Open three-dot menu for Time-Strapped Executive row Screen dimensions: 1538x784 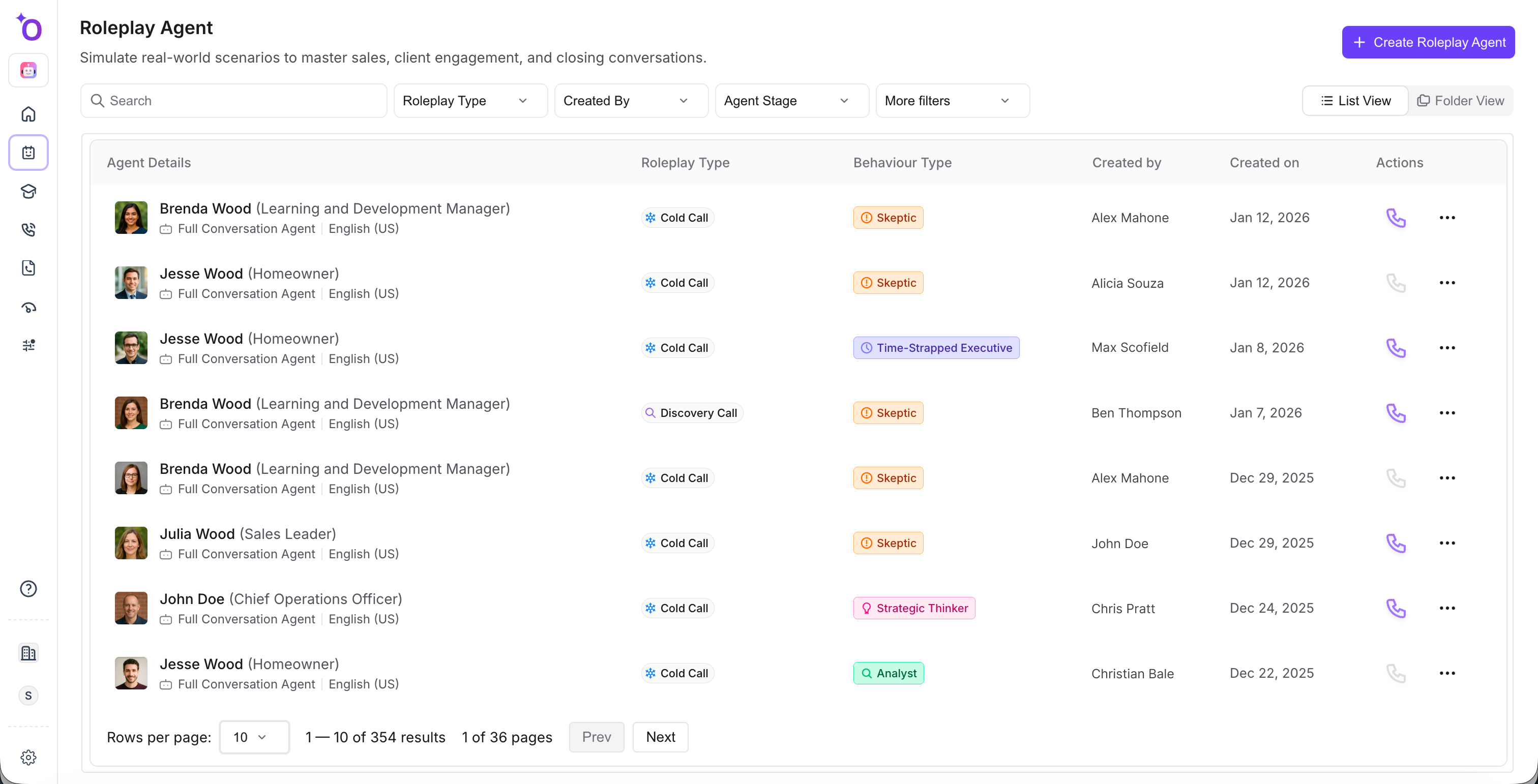(x=1446, y=348)
